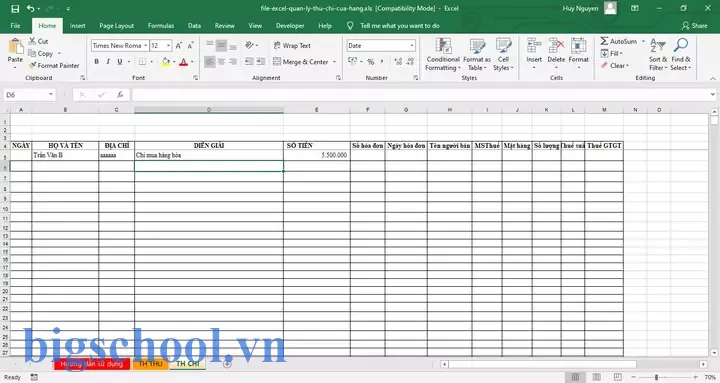Screen dimensions: 720x383
Task: Toggle Italic formatting
Action: [108, 62]
